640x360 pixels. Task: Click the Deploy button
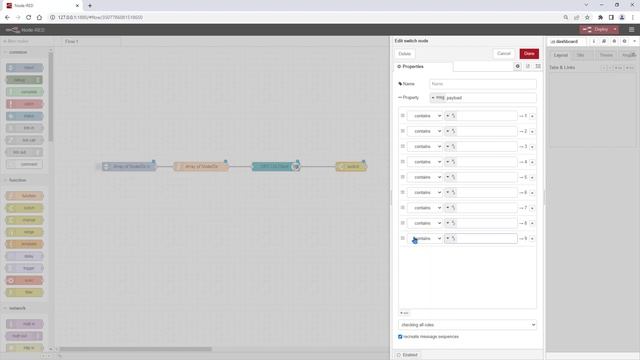pyautogui.click(x=596, y=29)
